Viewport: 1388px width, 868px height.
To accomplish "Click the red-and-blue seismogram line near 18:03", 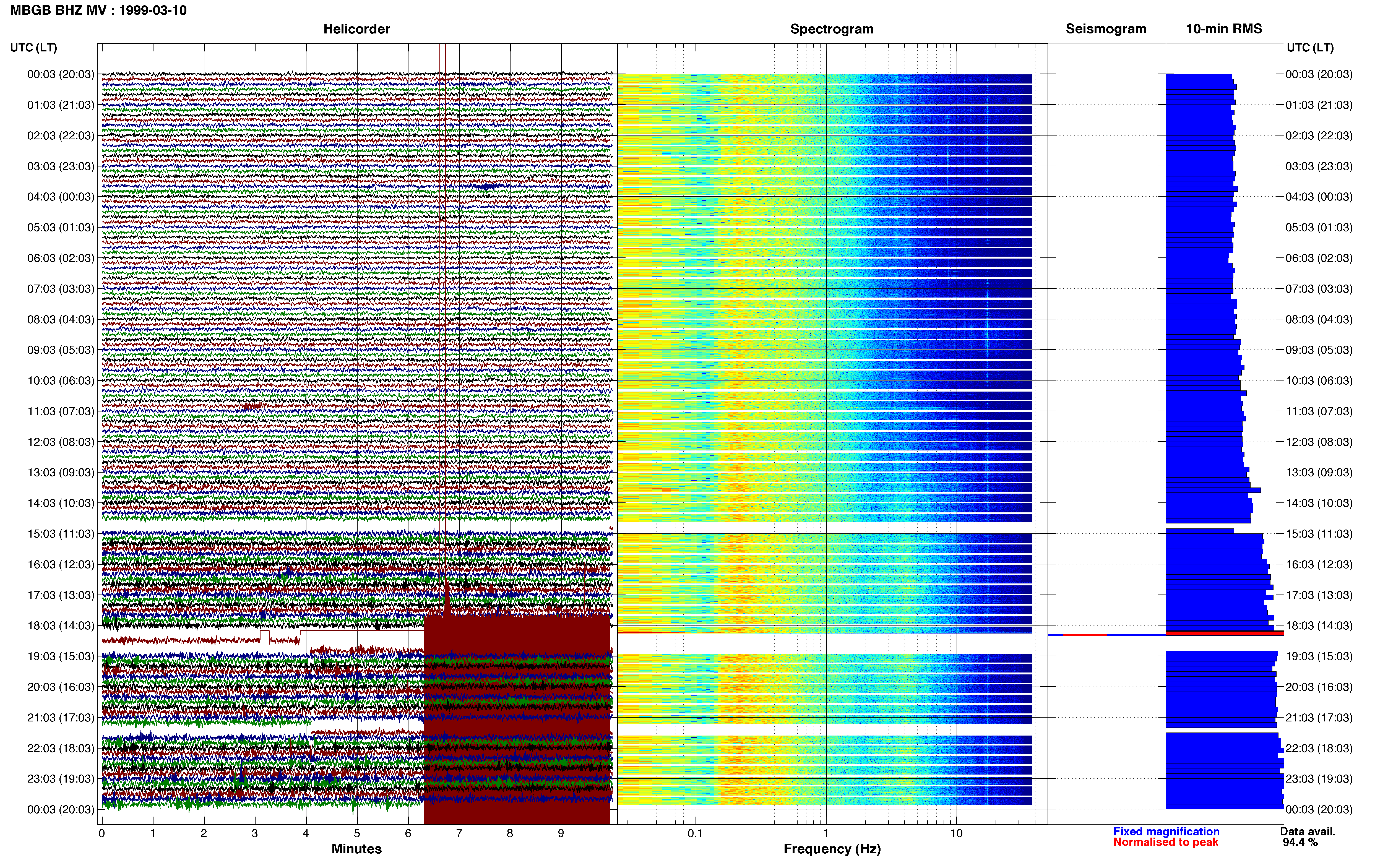I will click(x=1107, y=634).
